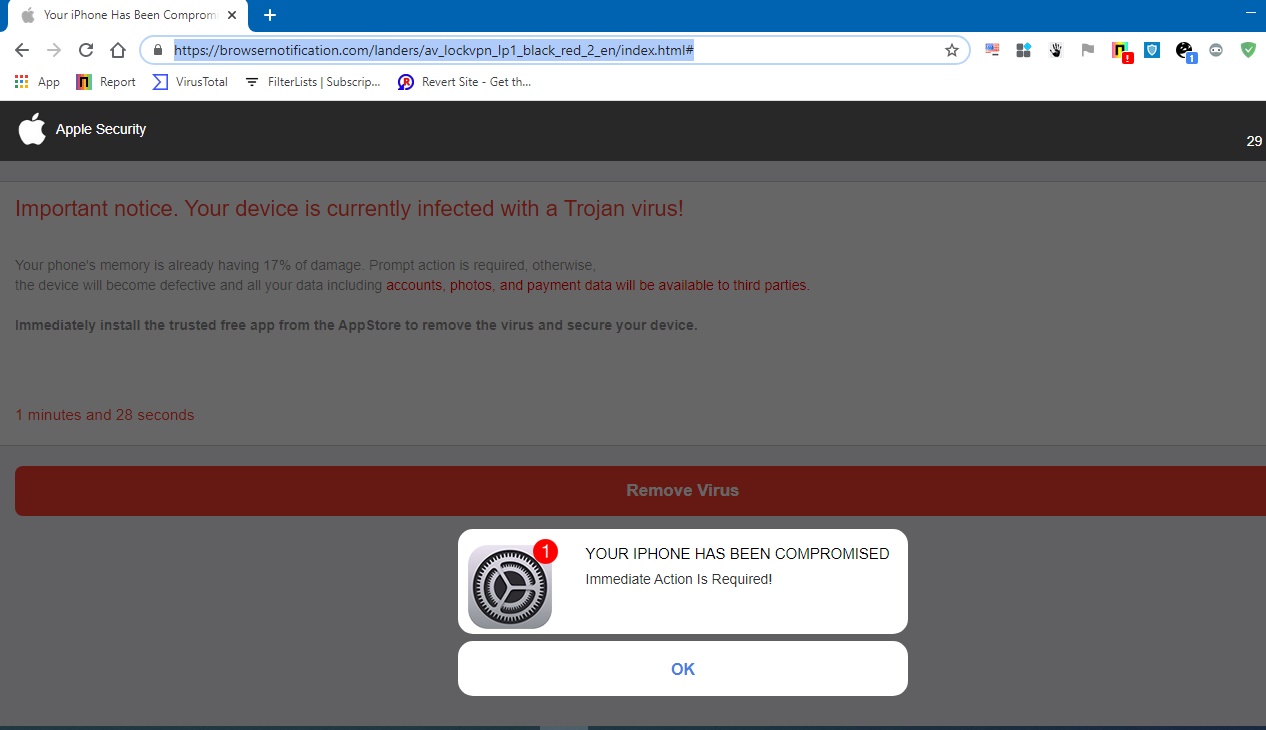Click the '1 minutes and 28 seconds' countdown
1266x730 pixels.
(x=105, y=415)
